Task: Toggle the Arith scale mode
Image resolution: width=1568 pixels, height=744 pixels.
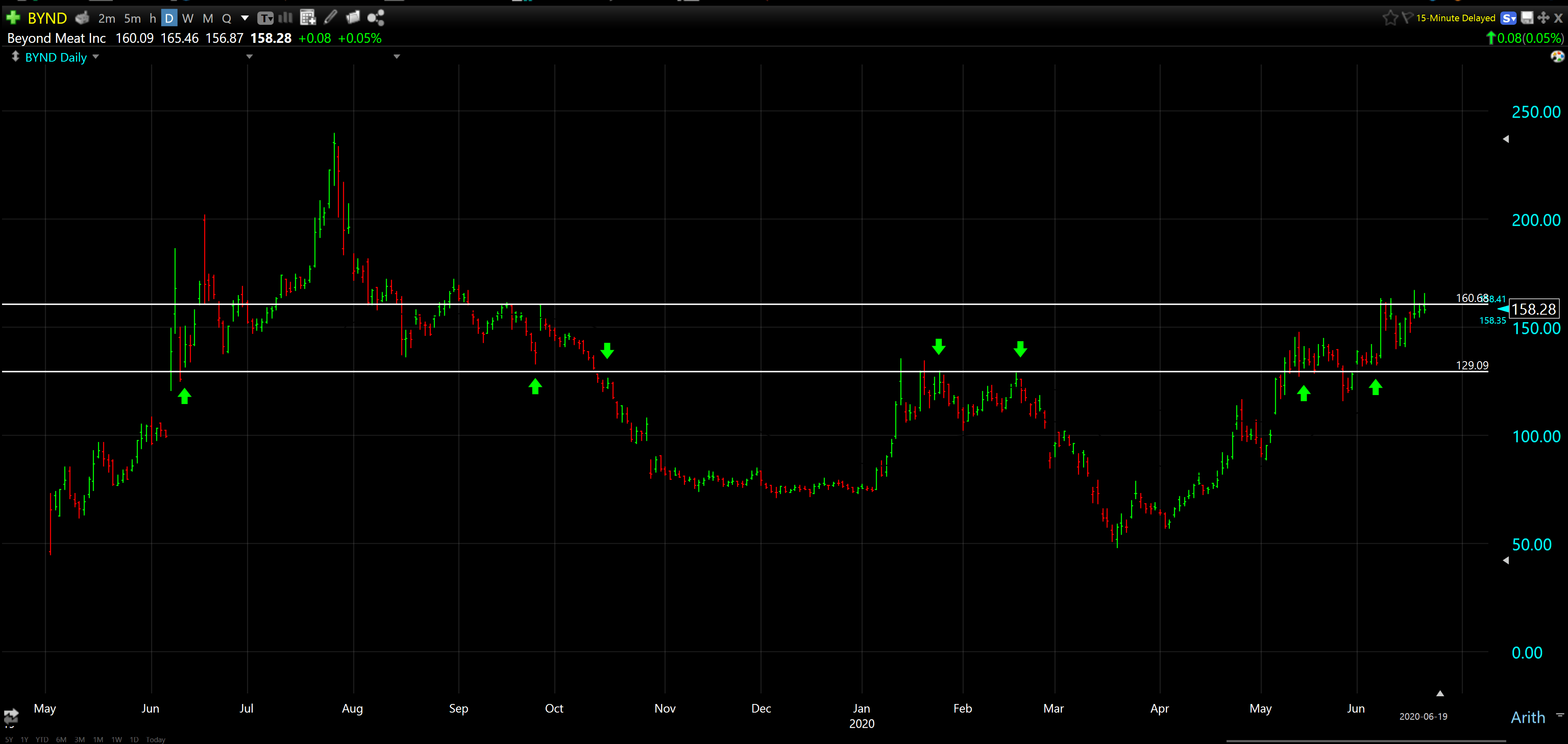Action: [1528, 717]
